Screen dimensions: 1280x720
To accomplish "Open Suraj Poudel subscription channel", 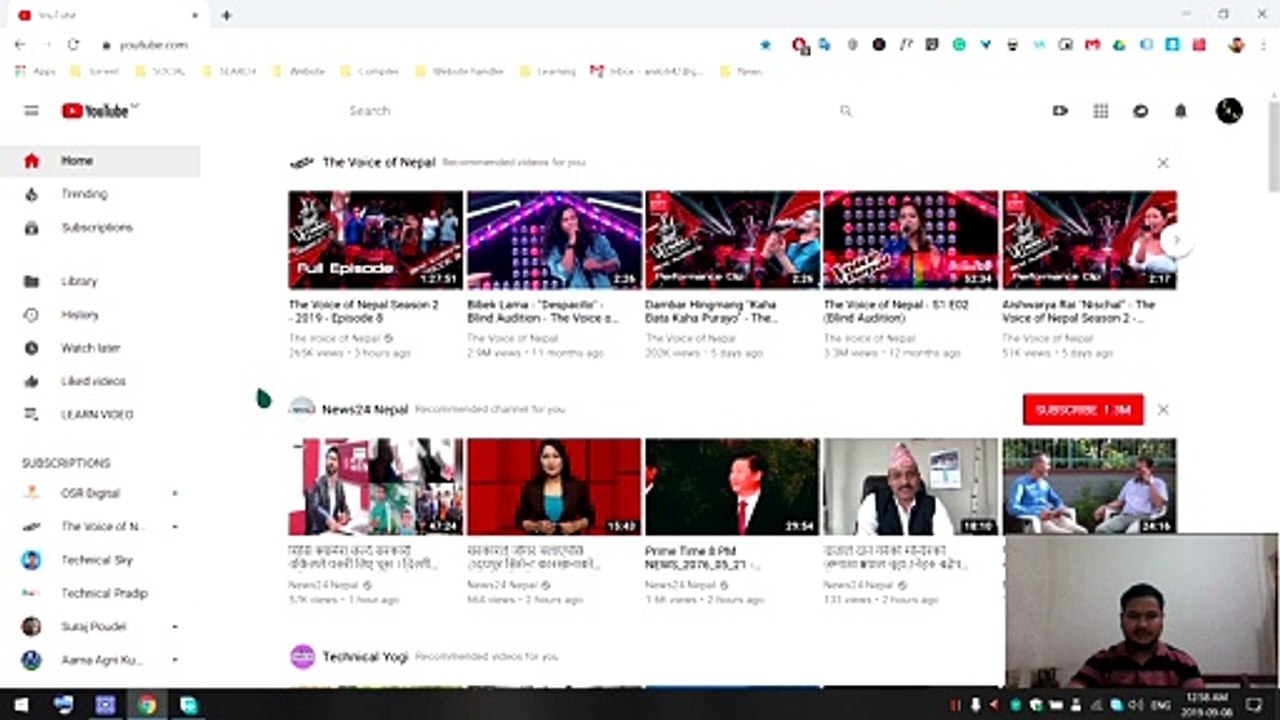I will coord(100,627).
